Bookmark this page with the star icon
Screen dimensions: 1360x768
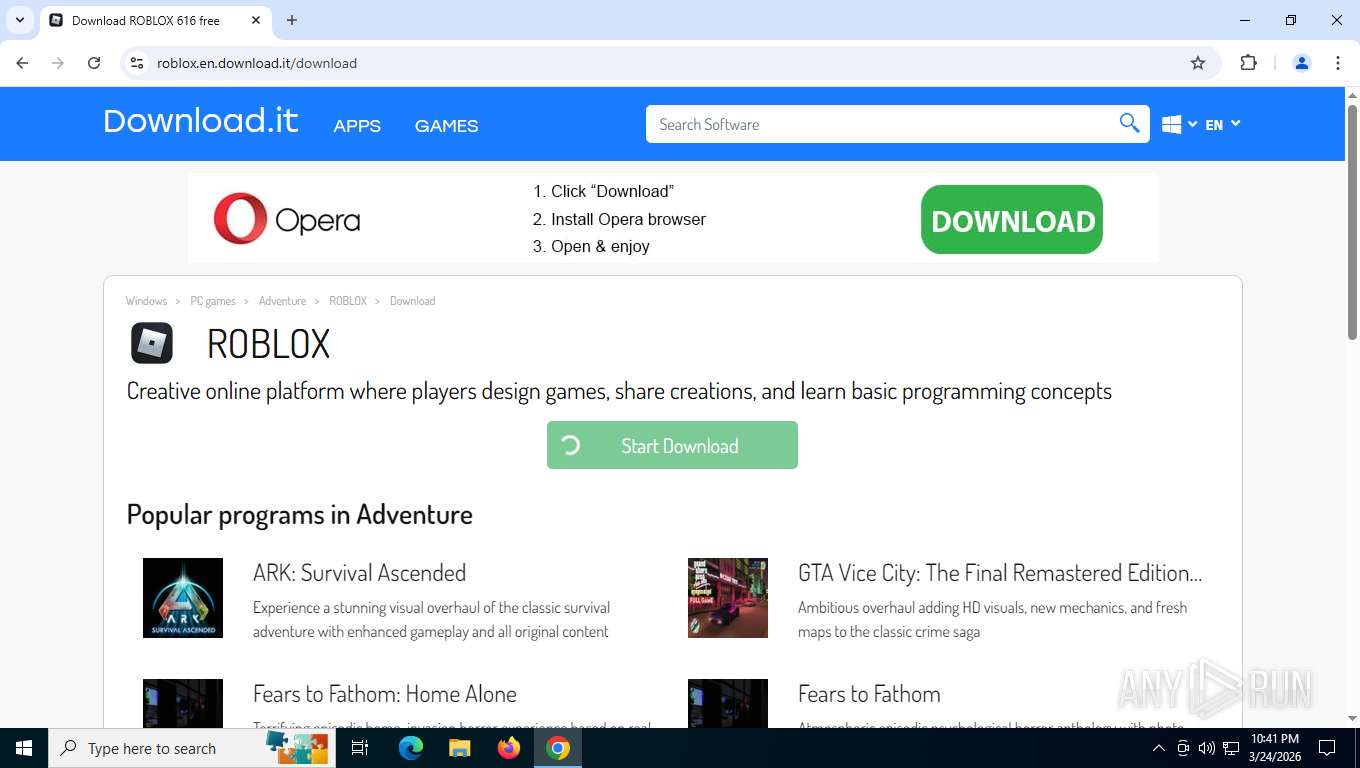pyautogui.click(x=1198, y=63)
